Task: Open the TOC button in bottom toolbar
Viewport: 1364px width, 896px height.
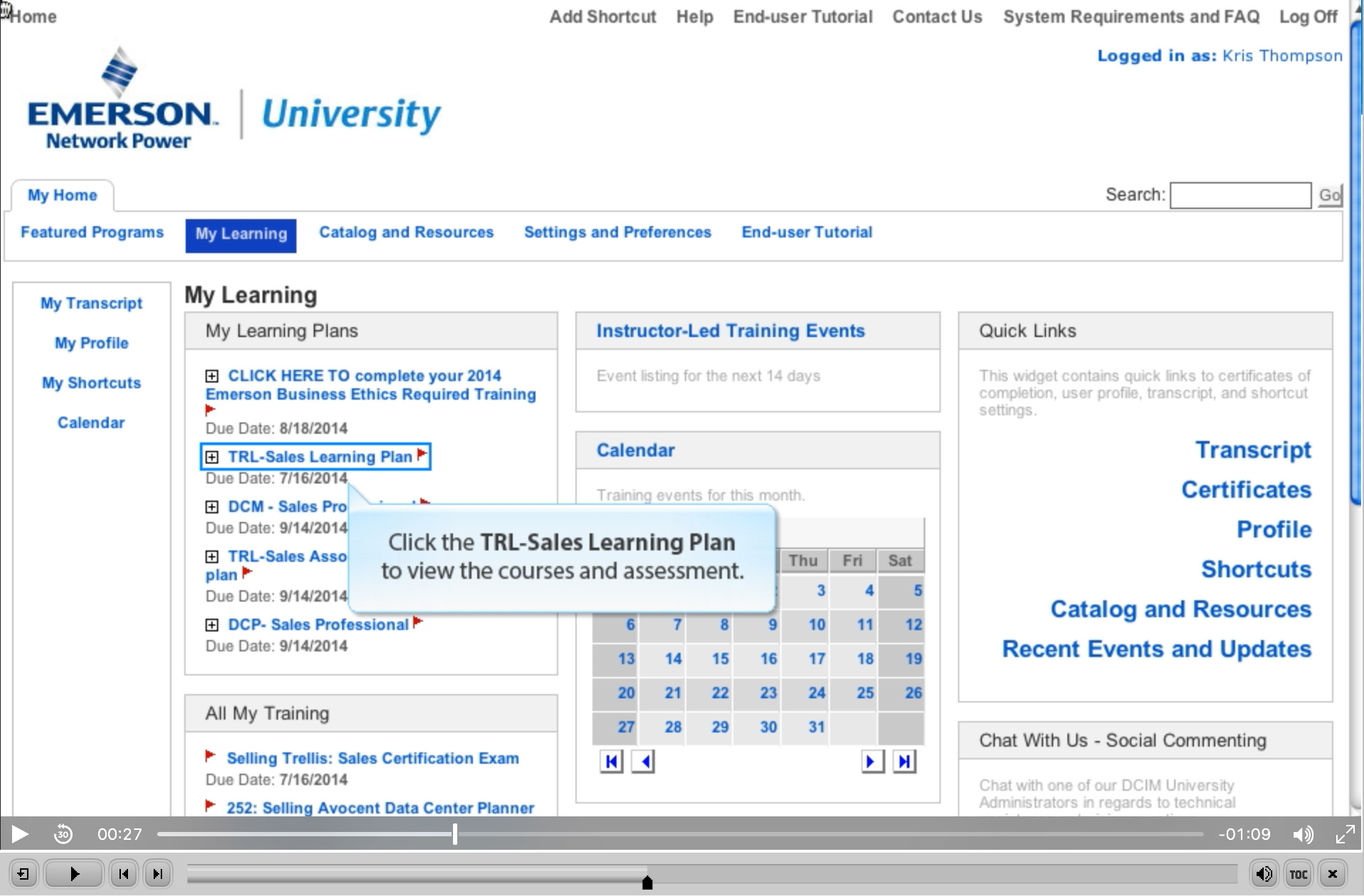Action: [1298, 874]
